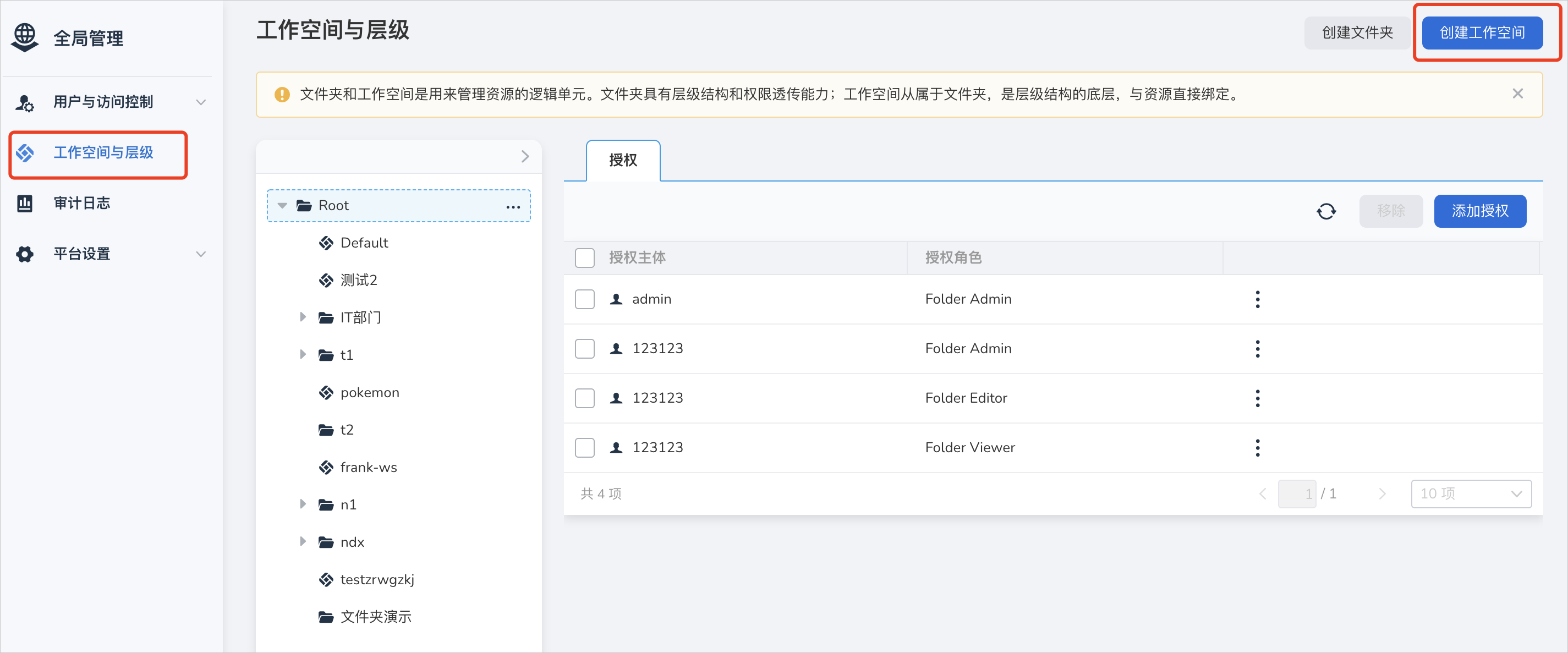The image size is (1568, 653).
Task: Click the 文件夹演示 folder icon
Action: (326, 617)
